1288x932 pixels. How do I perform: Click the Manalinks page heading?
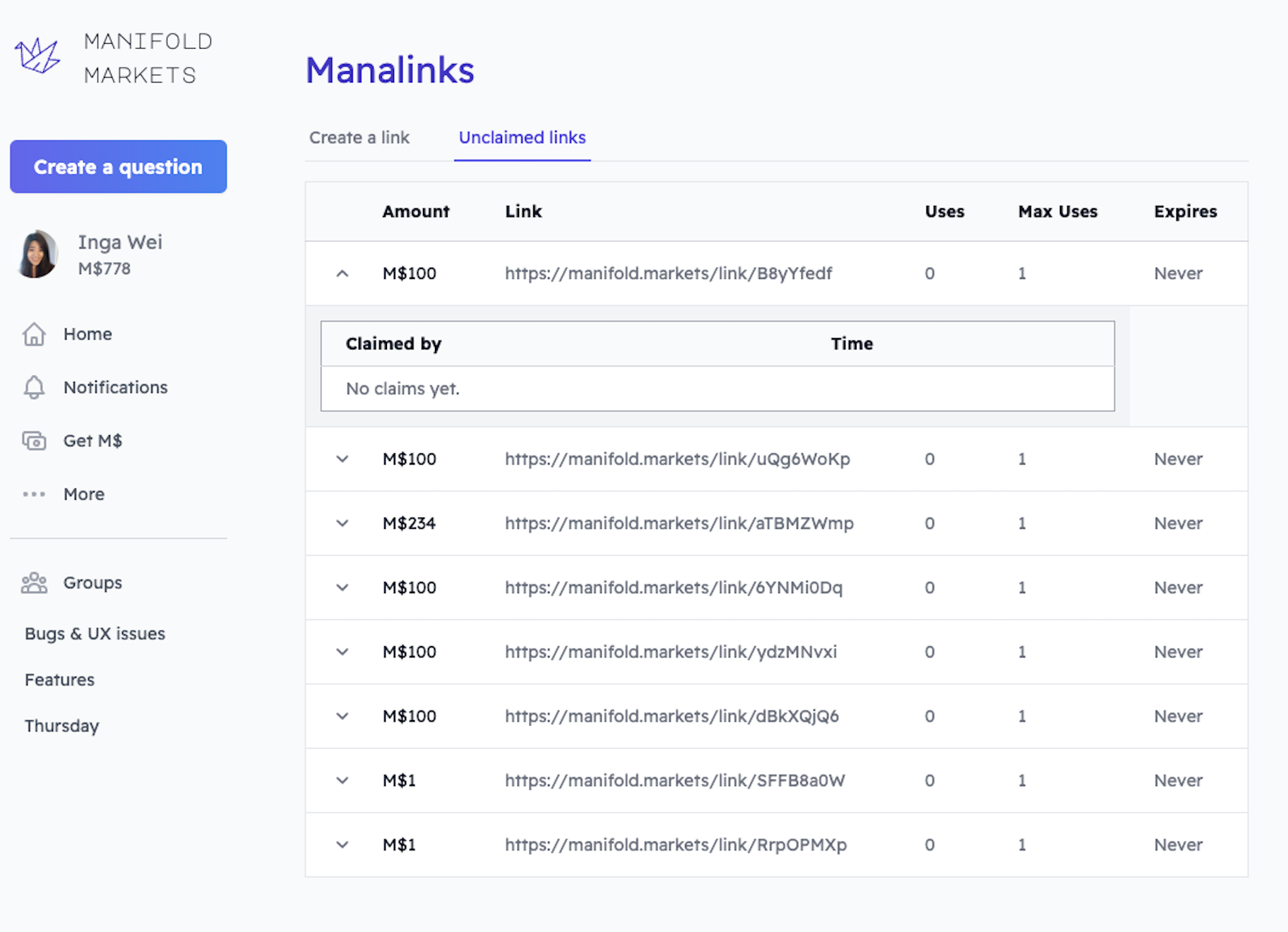click(x=390, y=70)
